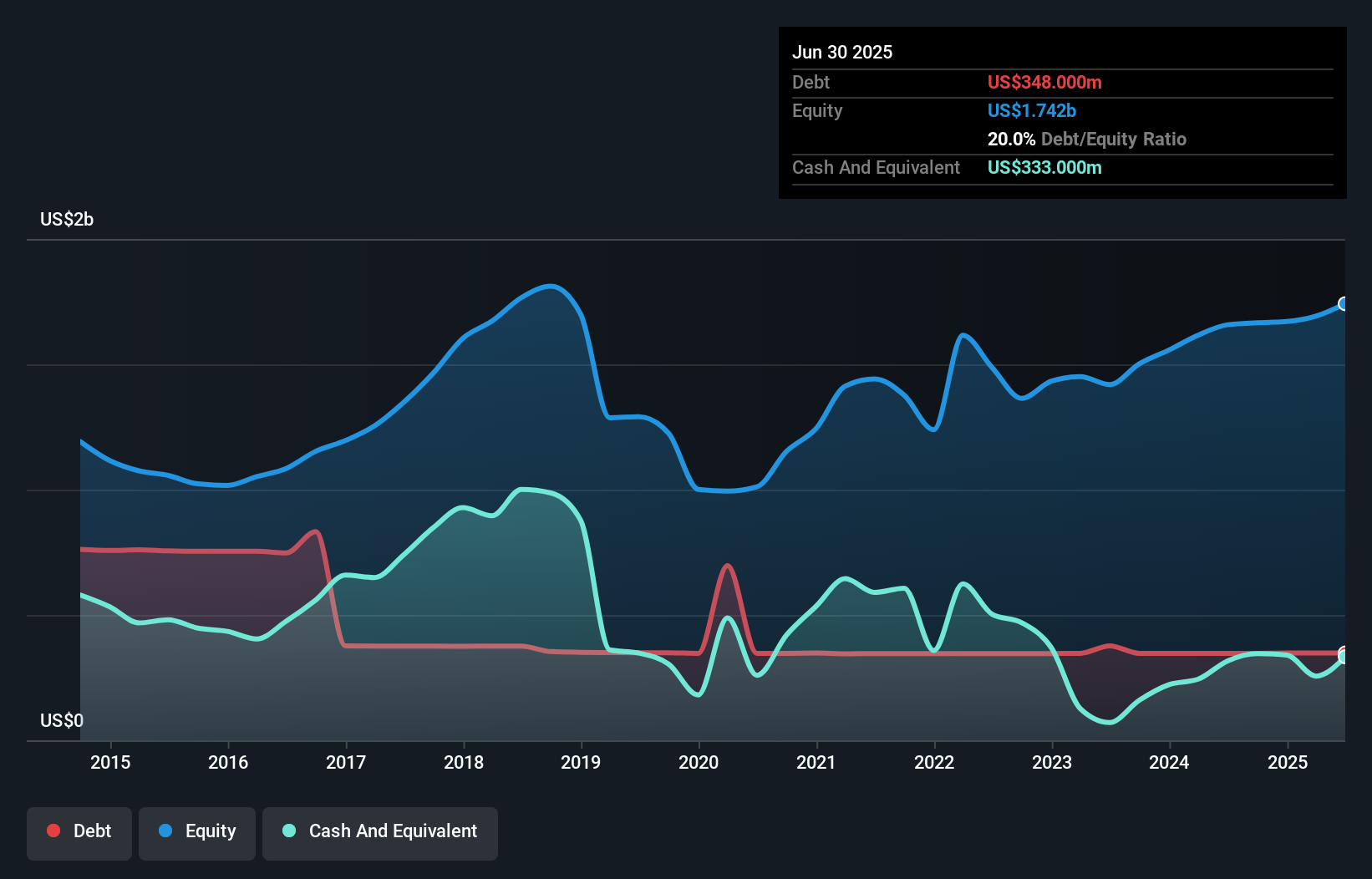
Task: Click the Debt row label in tooltip
Action: click(810, 82)
